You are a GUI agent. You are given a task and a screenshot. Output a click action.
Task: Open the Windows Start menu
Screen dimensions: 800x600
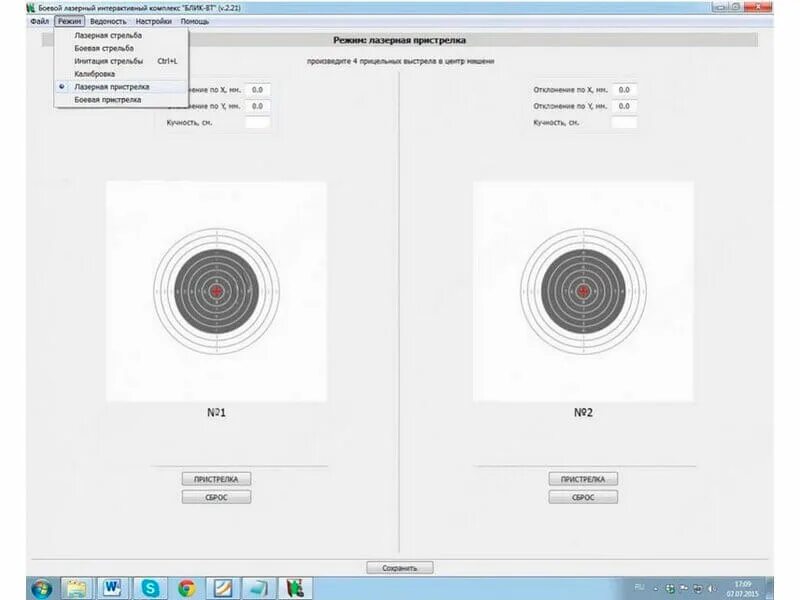[42, 588]
